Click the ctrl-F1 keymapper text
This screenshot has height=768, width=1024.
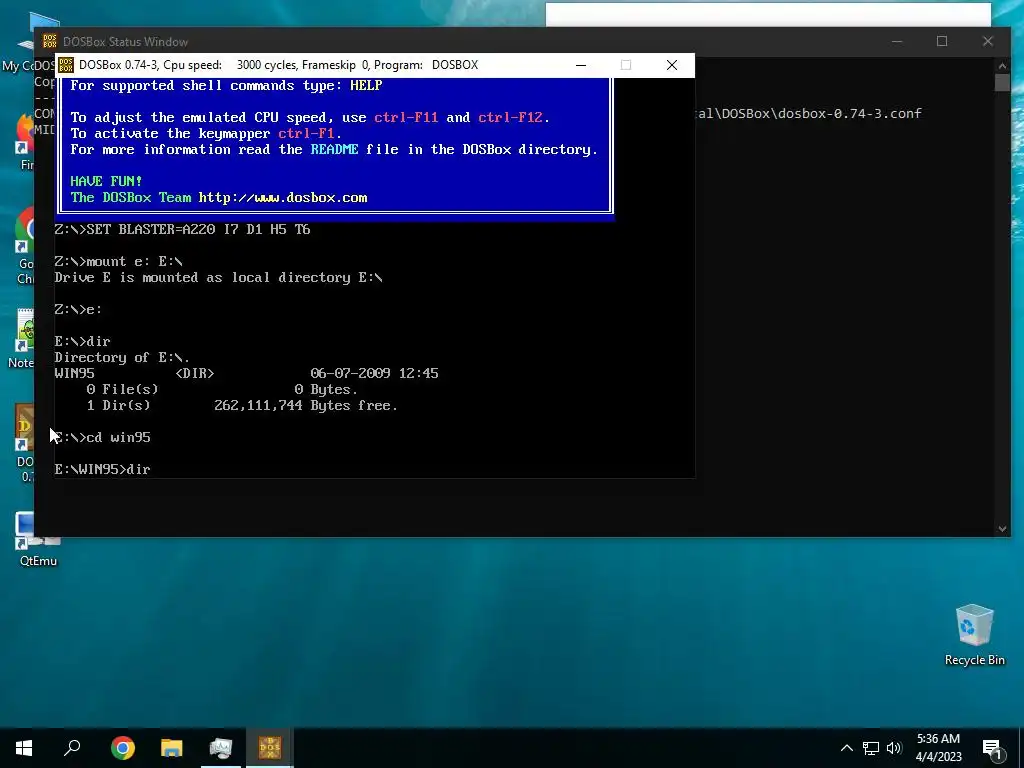click(306, 133)
